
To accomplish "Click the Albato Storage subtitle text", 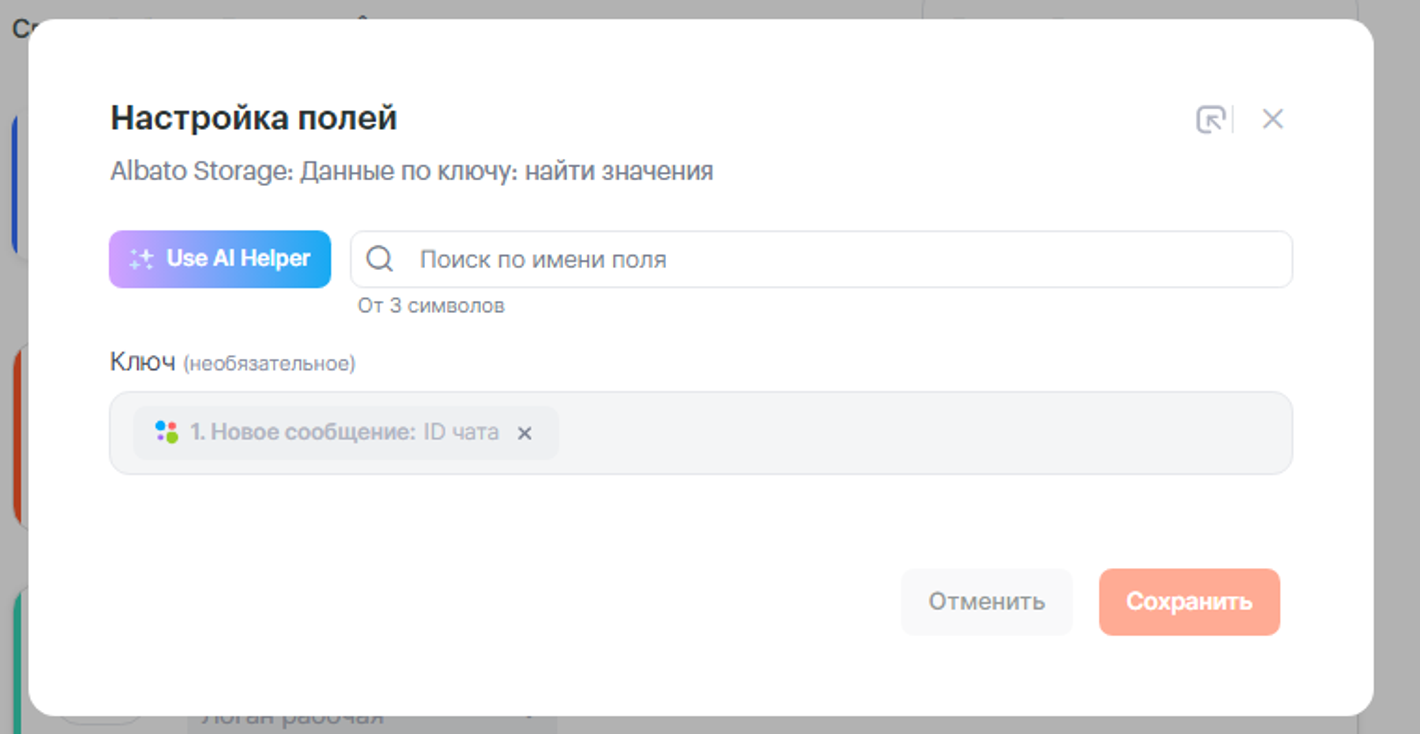I will coord(411,171).
